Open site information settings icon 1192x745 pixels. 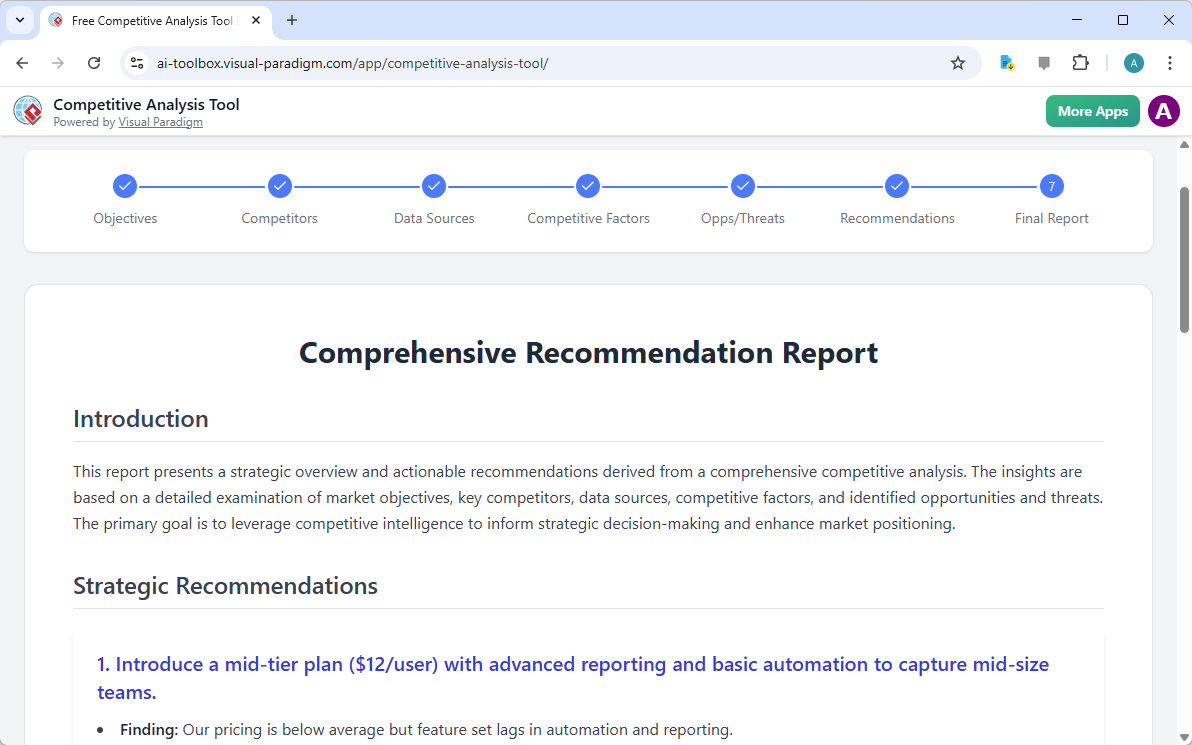136,62
